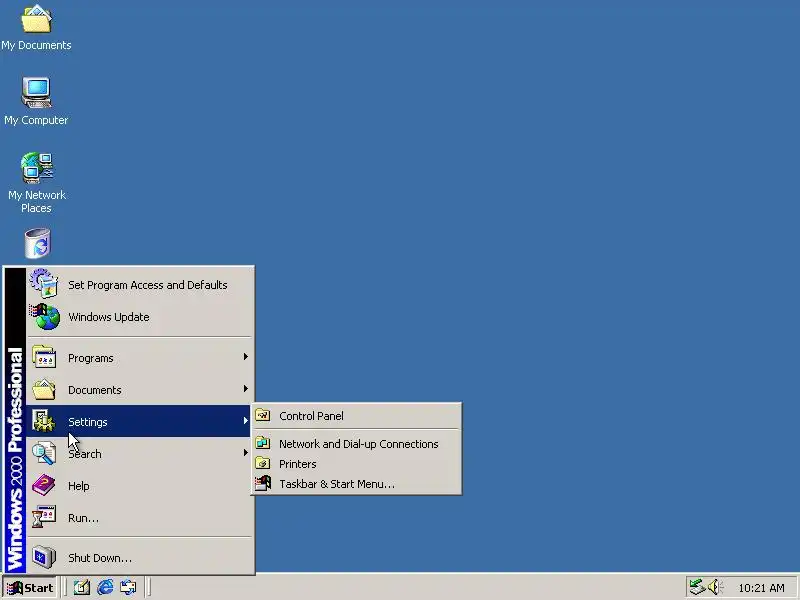Choose Shut Down… from Start menu
800x600 pixels.
[140, 558]
